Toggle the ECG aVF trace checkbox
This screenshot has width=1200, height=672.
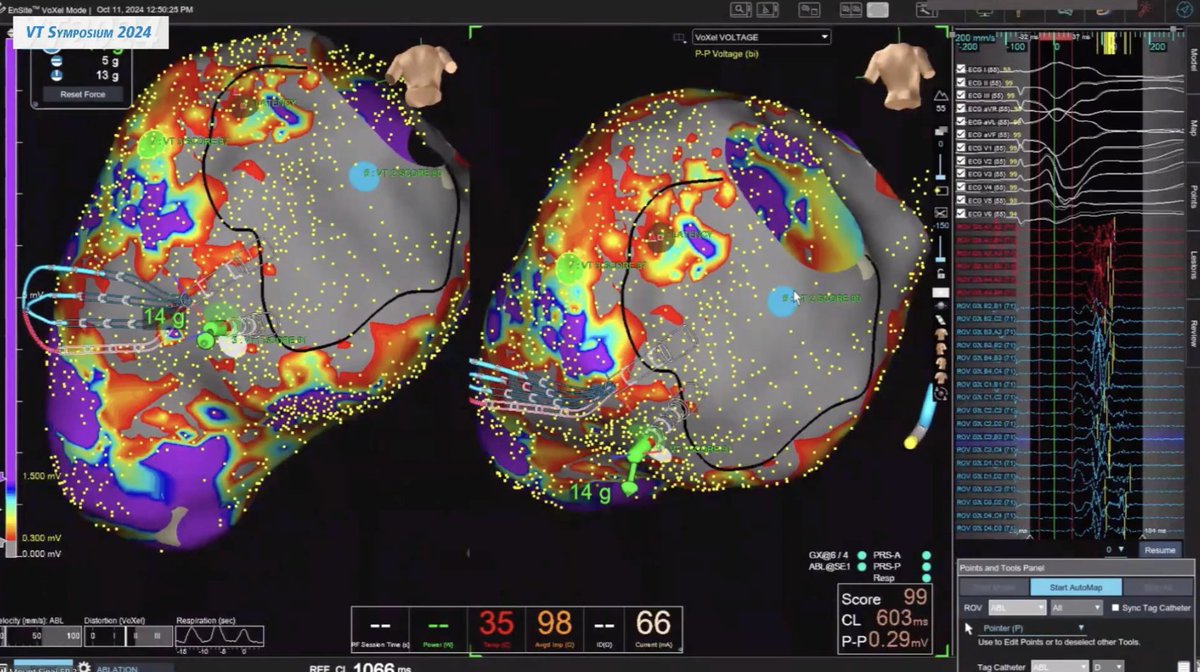pos(962,134)
